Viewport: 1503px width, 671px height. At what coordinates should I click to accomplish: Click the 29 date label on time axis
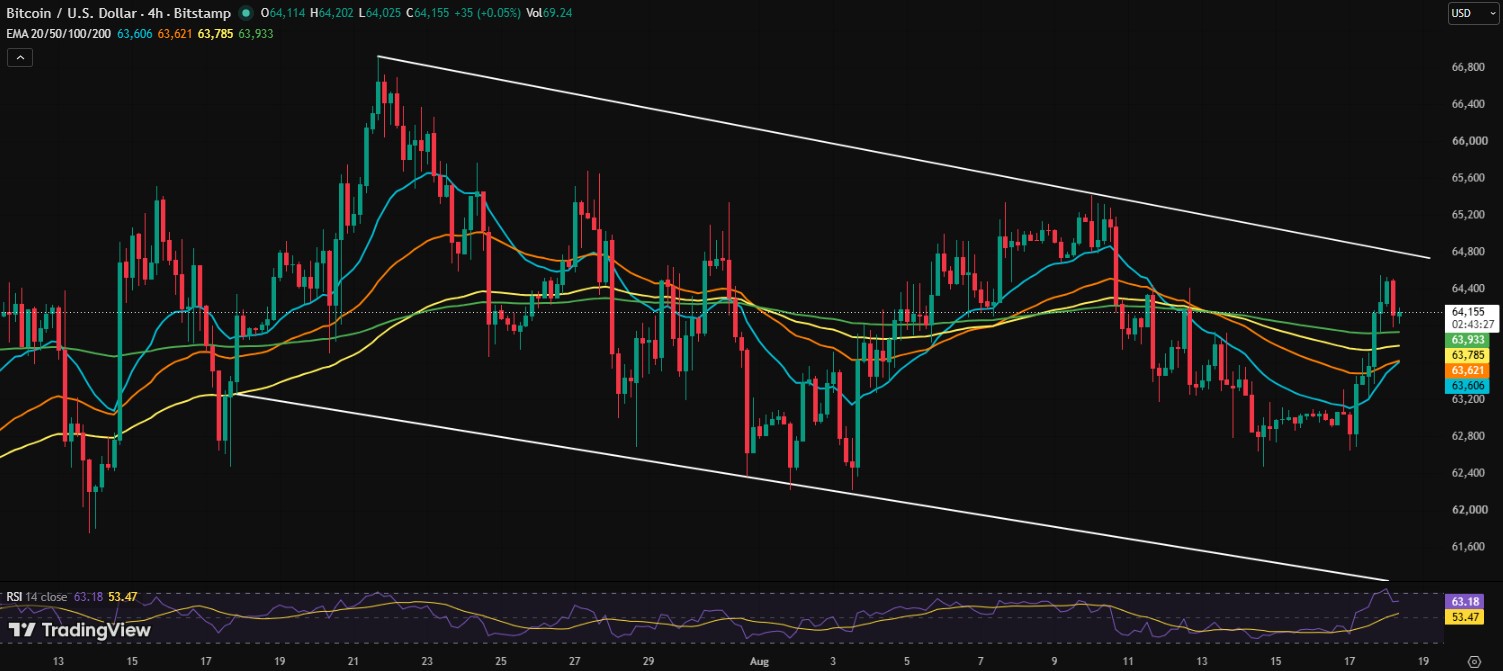click(x=648, y=661)
